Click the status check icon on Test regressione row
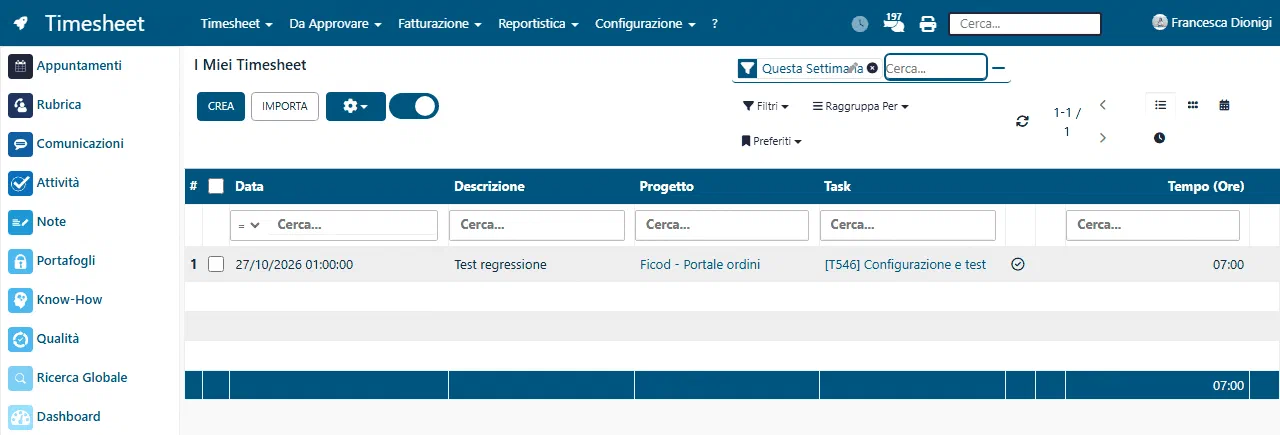Viewport: 1280px width, 435px height. (x=1018, y=265)
